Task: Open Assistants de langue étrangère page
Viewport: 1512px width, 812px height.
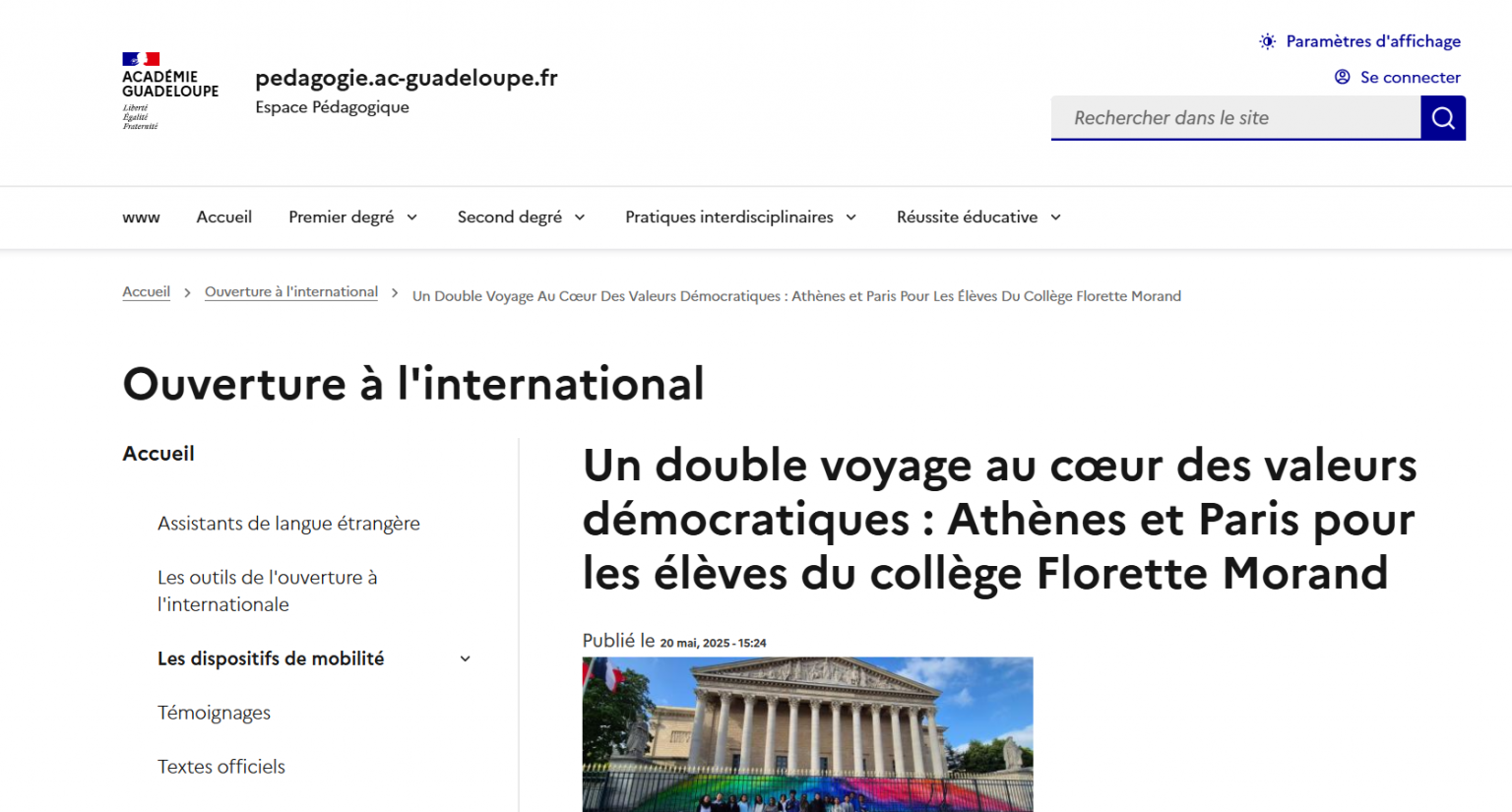Action: (x=288, y=524)
